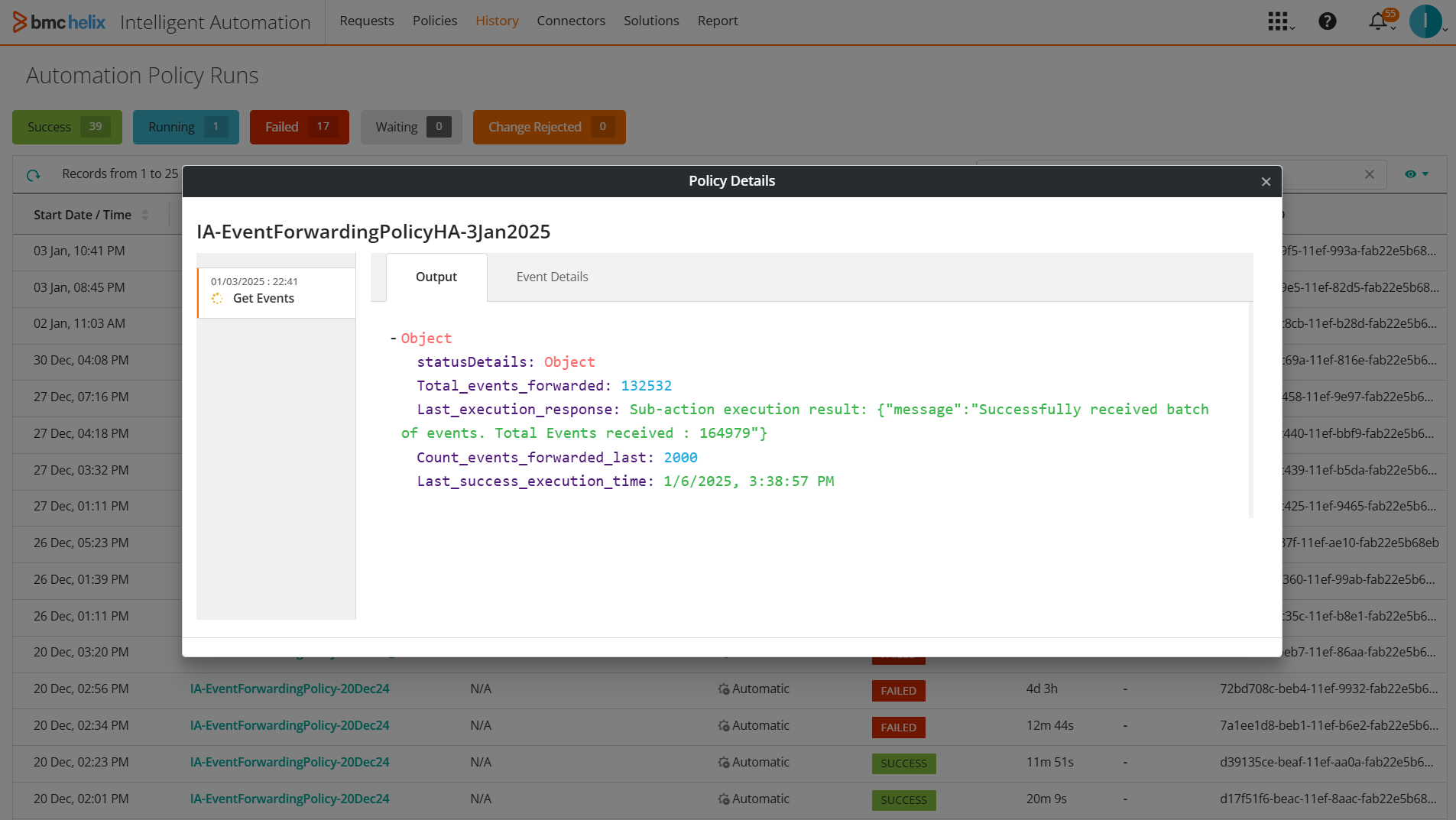Click the BMC Helix logo
Image resolution: width=1456 pixels, height=820 pixels.
point(60,22)
